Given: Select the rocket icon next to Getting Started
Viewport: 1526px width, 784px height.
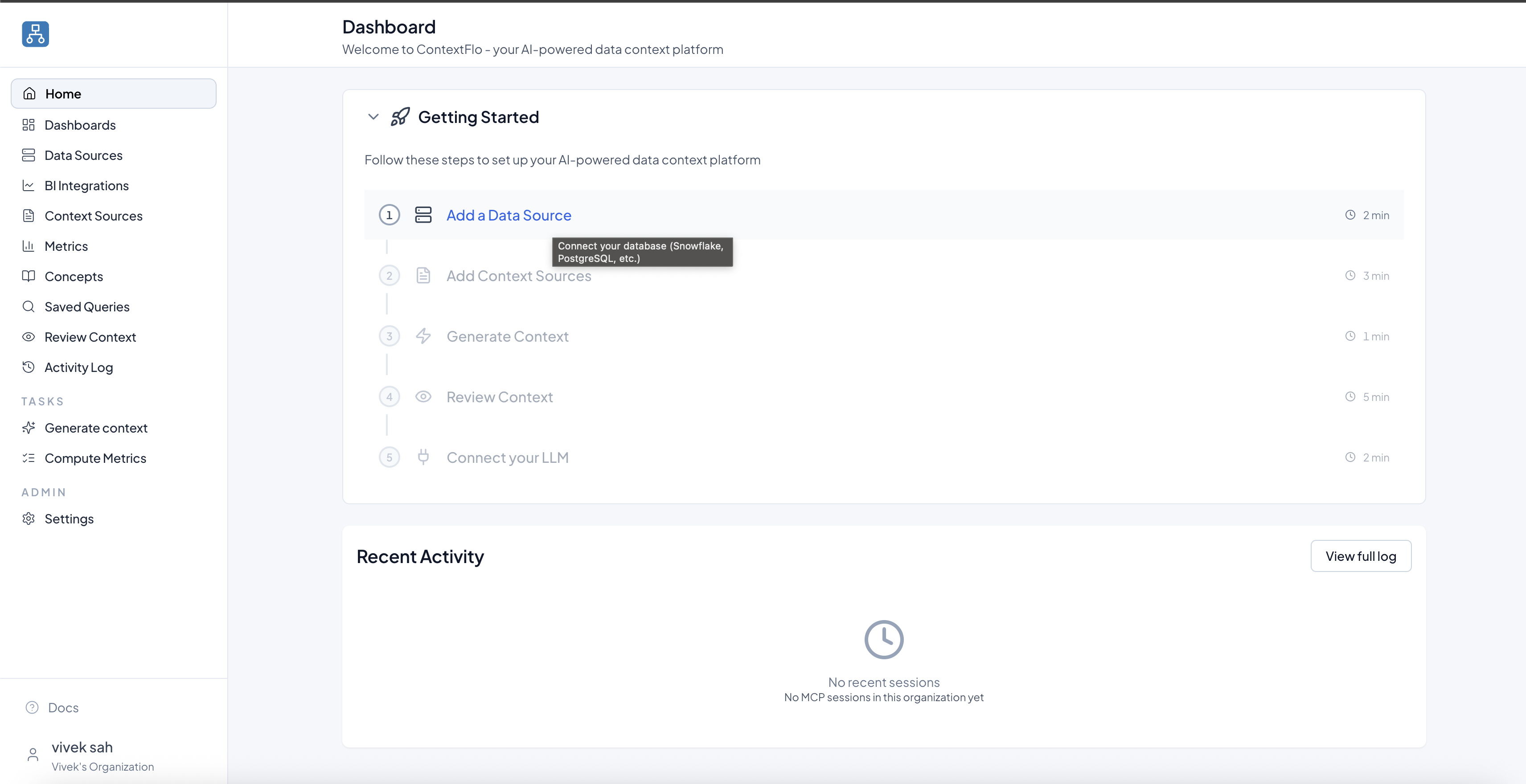Looking at the screenshot, I should (400, 117).
